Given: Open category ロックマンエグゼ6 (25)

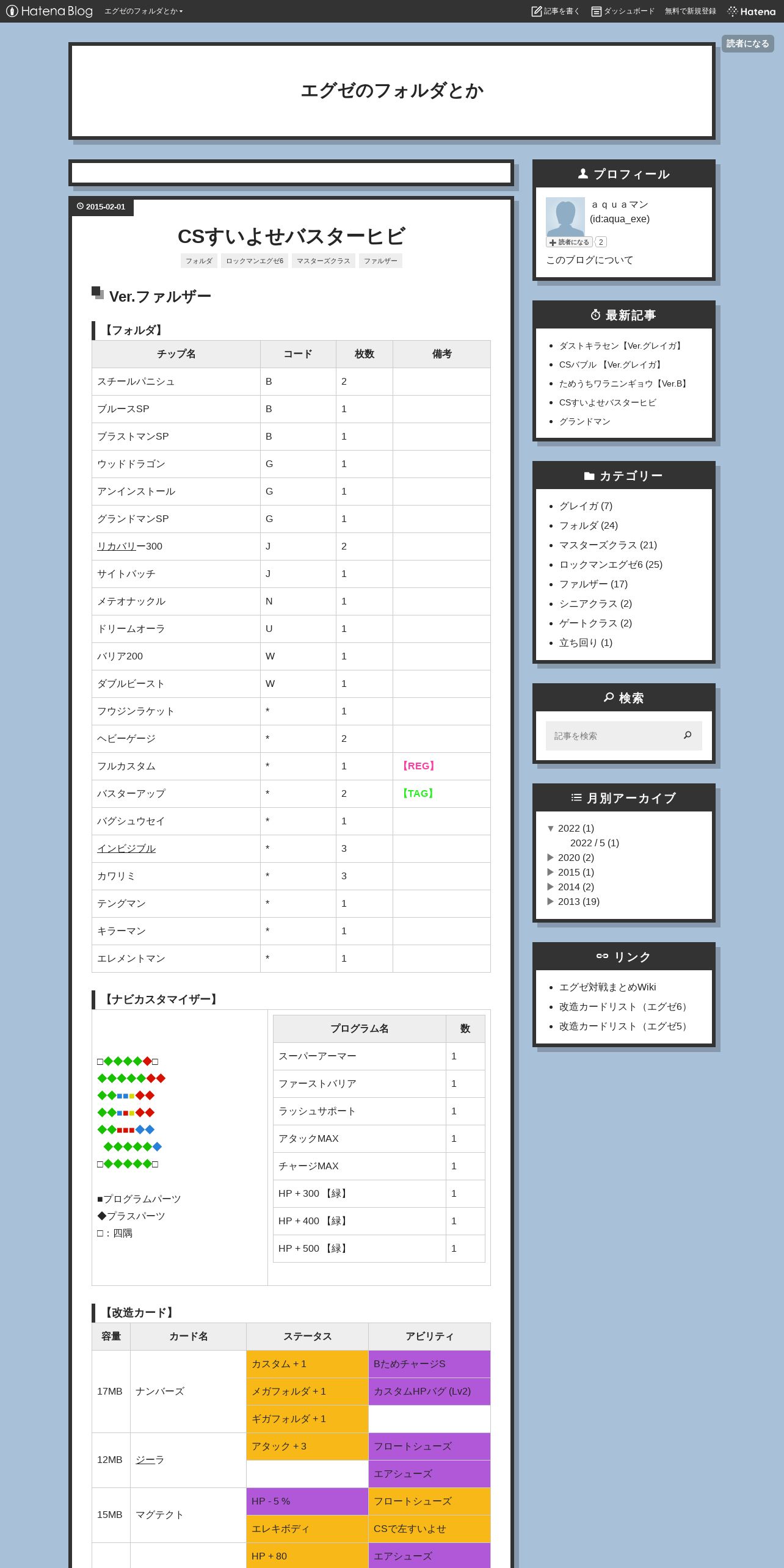Looking at the screenshot, I should point(611,565).
